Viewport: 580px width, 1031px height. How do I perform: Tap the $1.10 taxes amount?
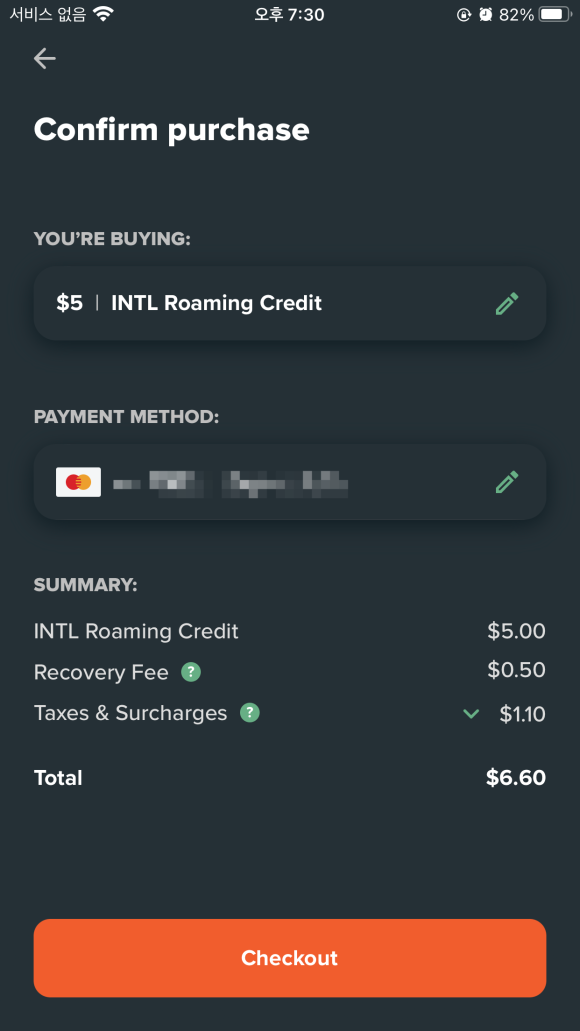pos(522,713)
